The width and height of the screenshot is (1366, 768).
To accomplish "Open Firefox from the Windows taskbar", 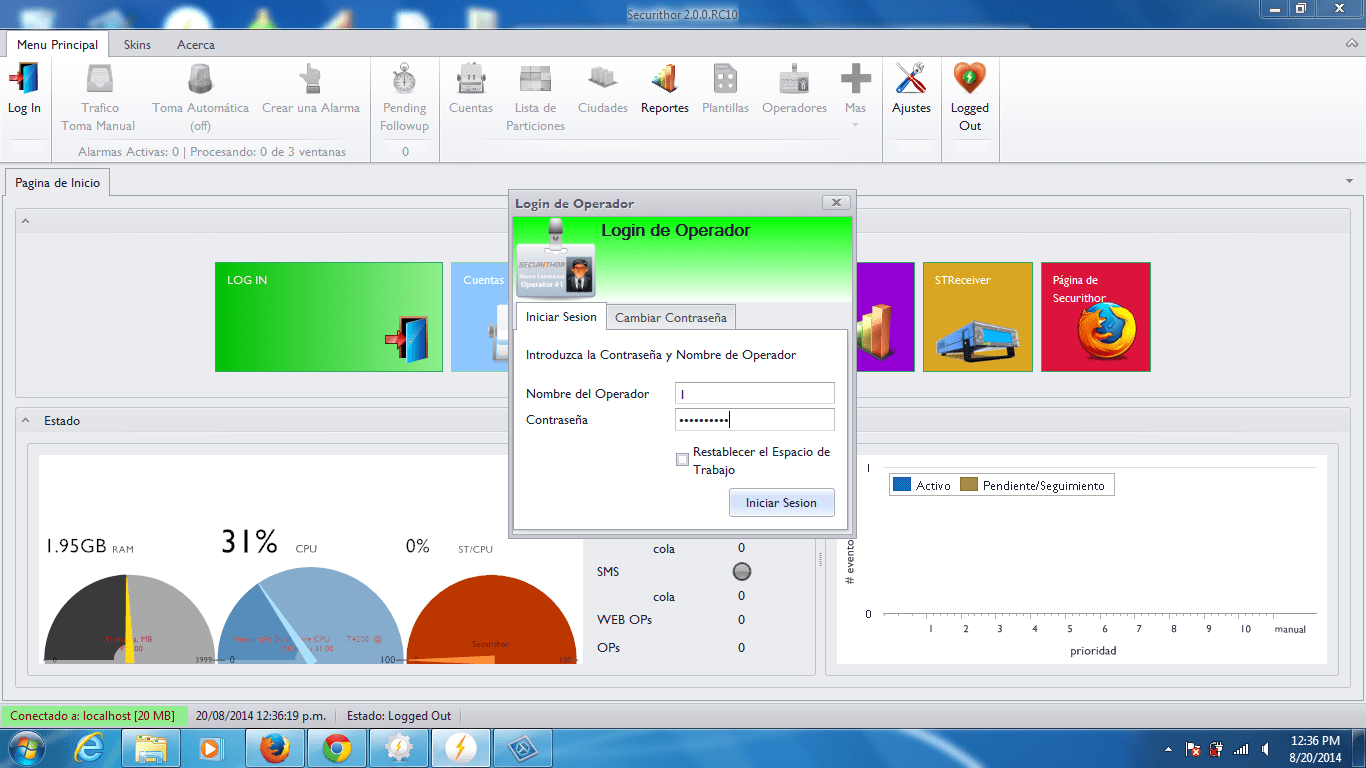I will pos(274,748).
